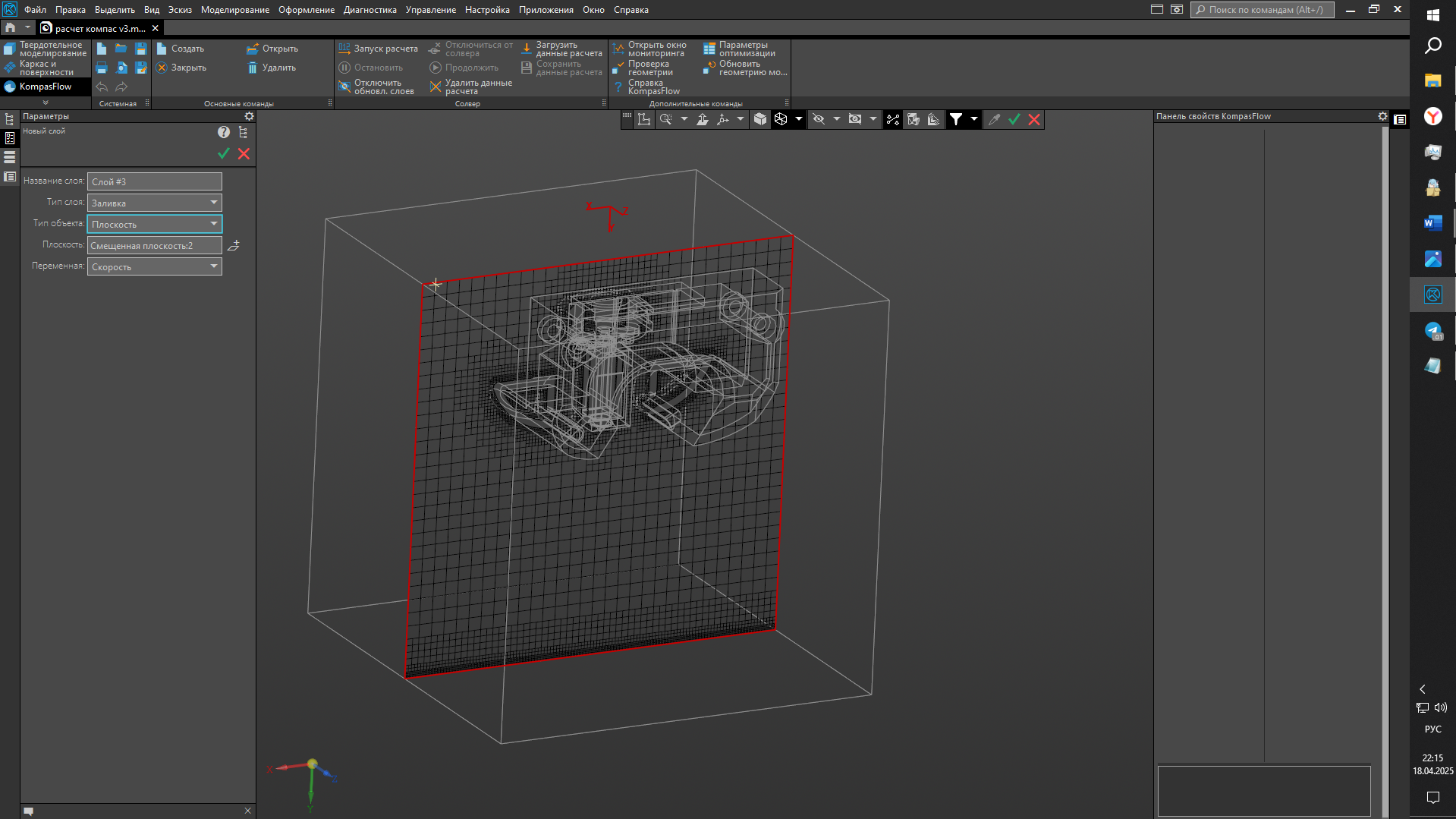Screen dimensions: 1456x819
Task: Expand the Тип слоя dropdown
Action: point(214,203)
